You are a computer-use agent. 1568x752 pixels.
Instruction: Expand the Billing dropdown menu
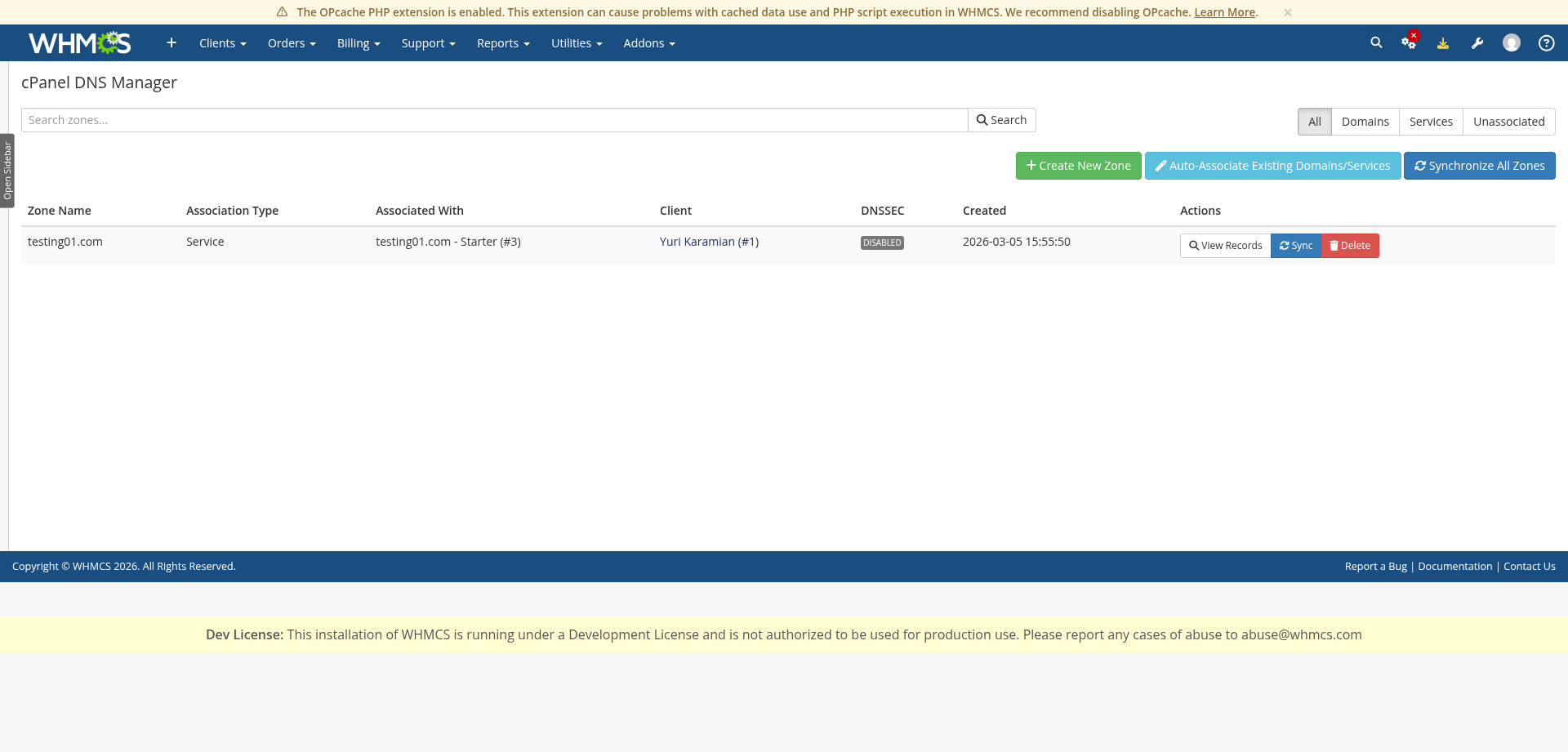[x=359, y=43]
